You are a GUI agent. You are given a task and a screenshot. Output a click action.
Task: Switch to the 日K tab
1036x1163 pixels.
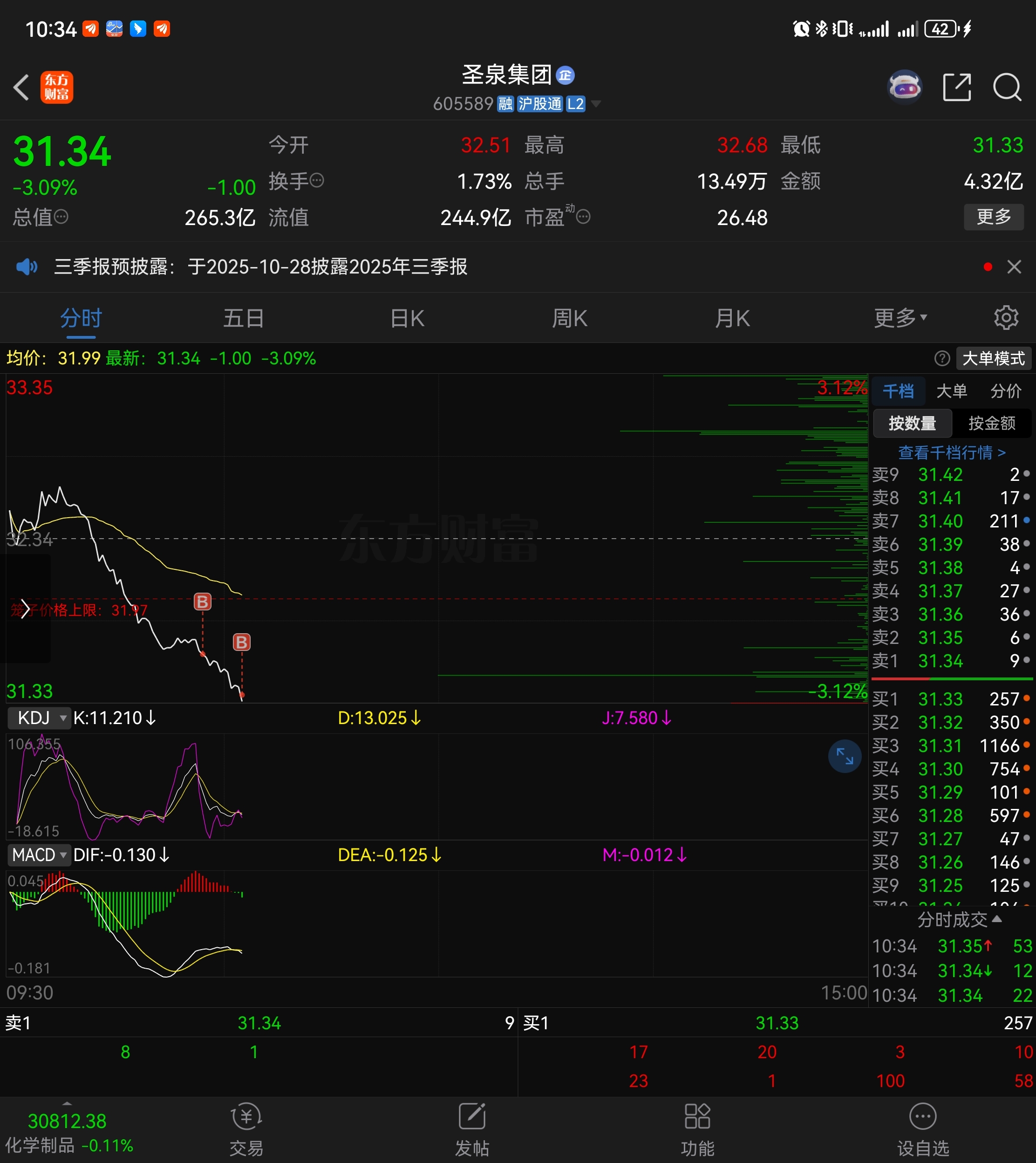(408, 318)
